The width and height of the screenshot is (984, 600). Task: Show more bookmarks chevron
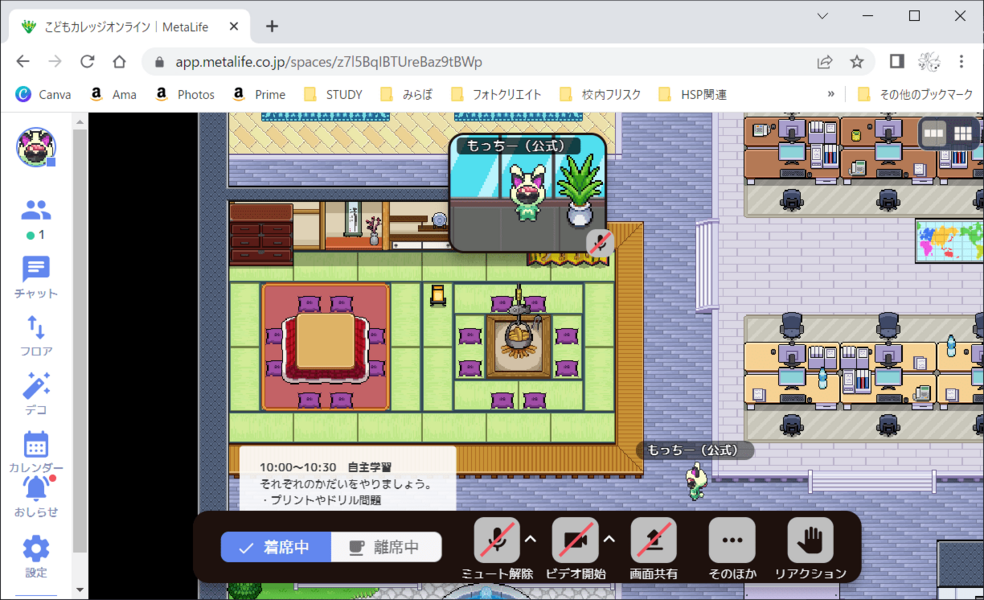coord(830,94)
